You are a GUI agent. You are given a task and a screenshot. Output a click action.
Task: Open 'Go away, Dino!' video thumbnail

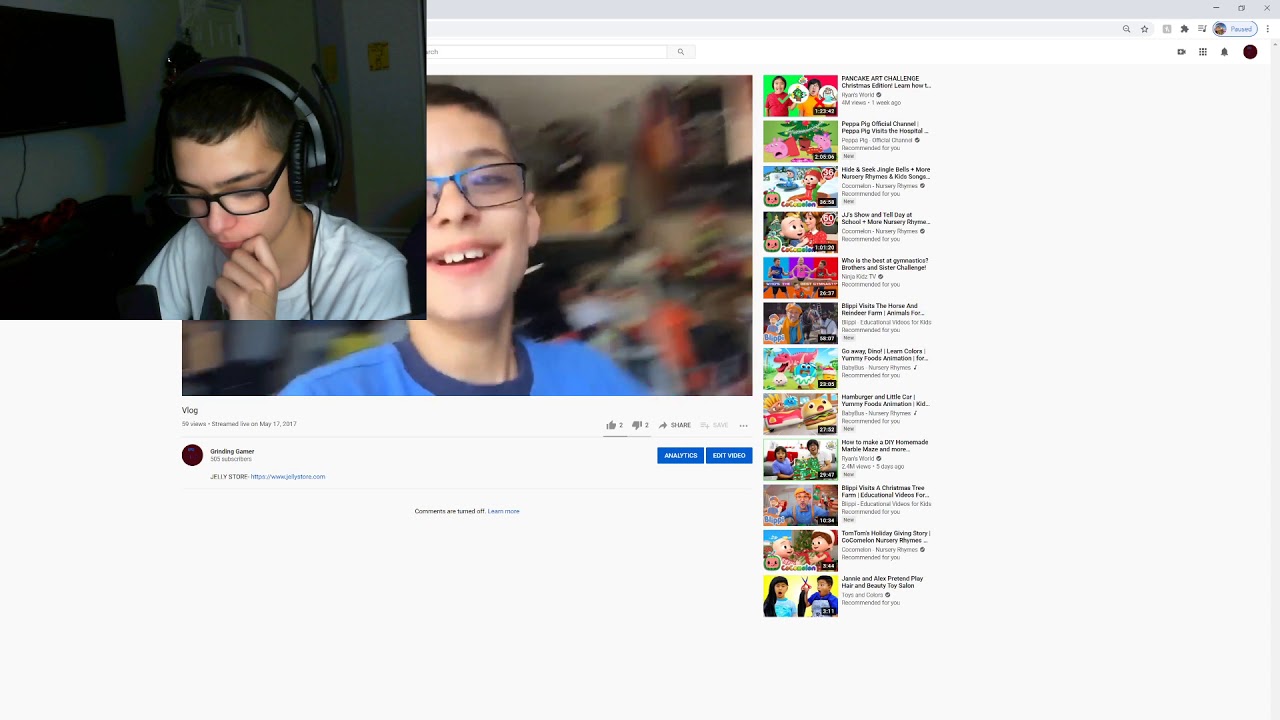800,369
